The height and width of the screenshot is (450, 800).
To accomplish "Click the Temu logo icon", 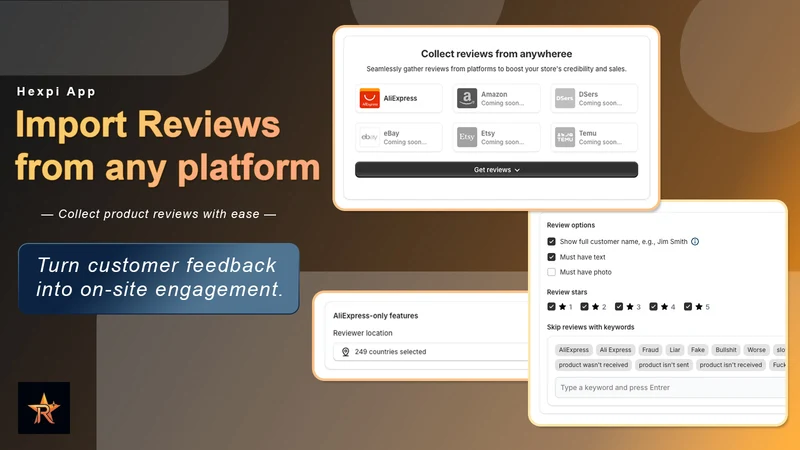I will [565, 137].
